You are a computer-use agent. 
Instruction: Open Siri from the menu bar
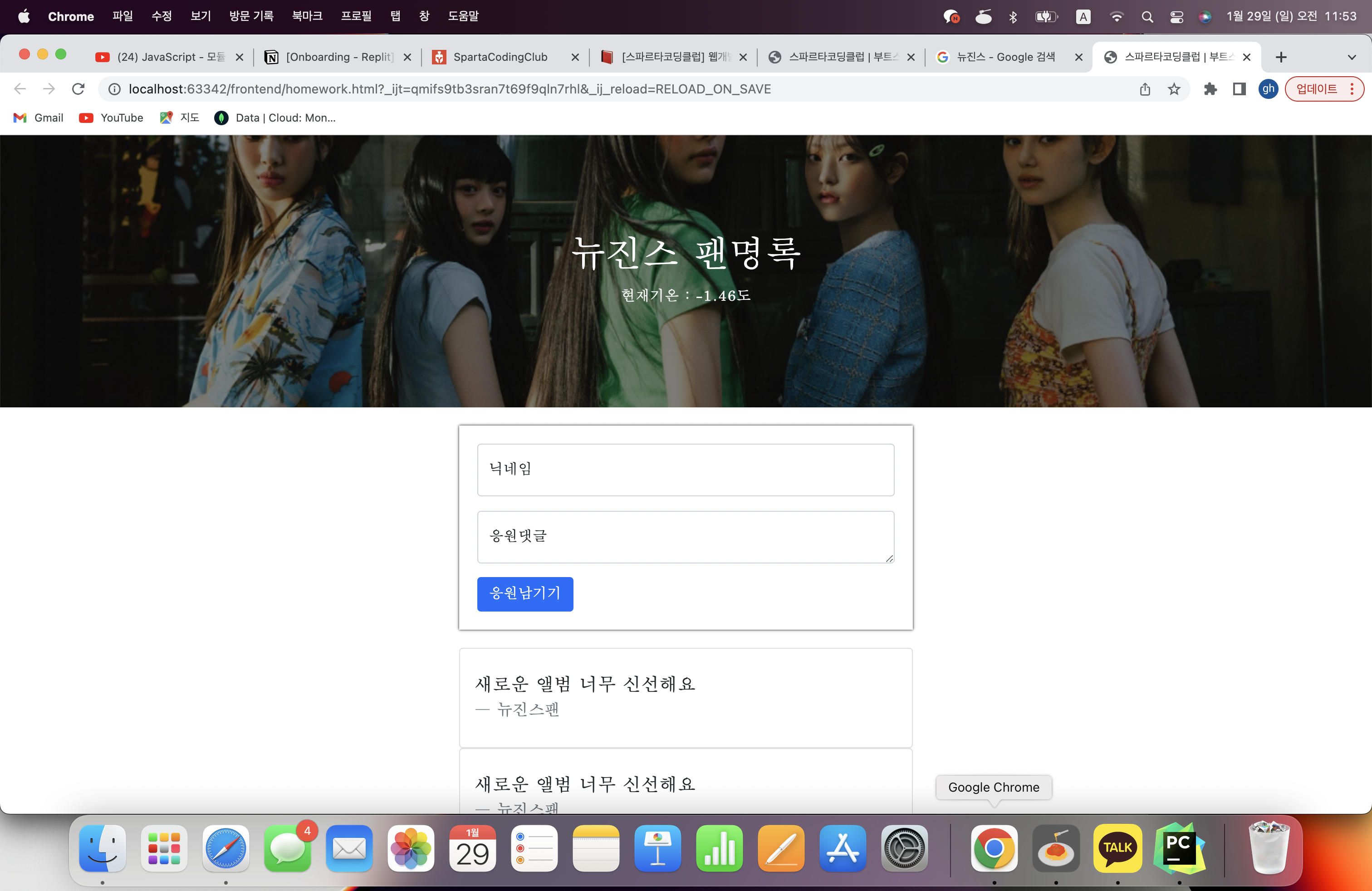pyautogui.click(x=1205, y=17)
